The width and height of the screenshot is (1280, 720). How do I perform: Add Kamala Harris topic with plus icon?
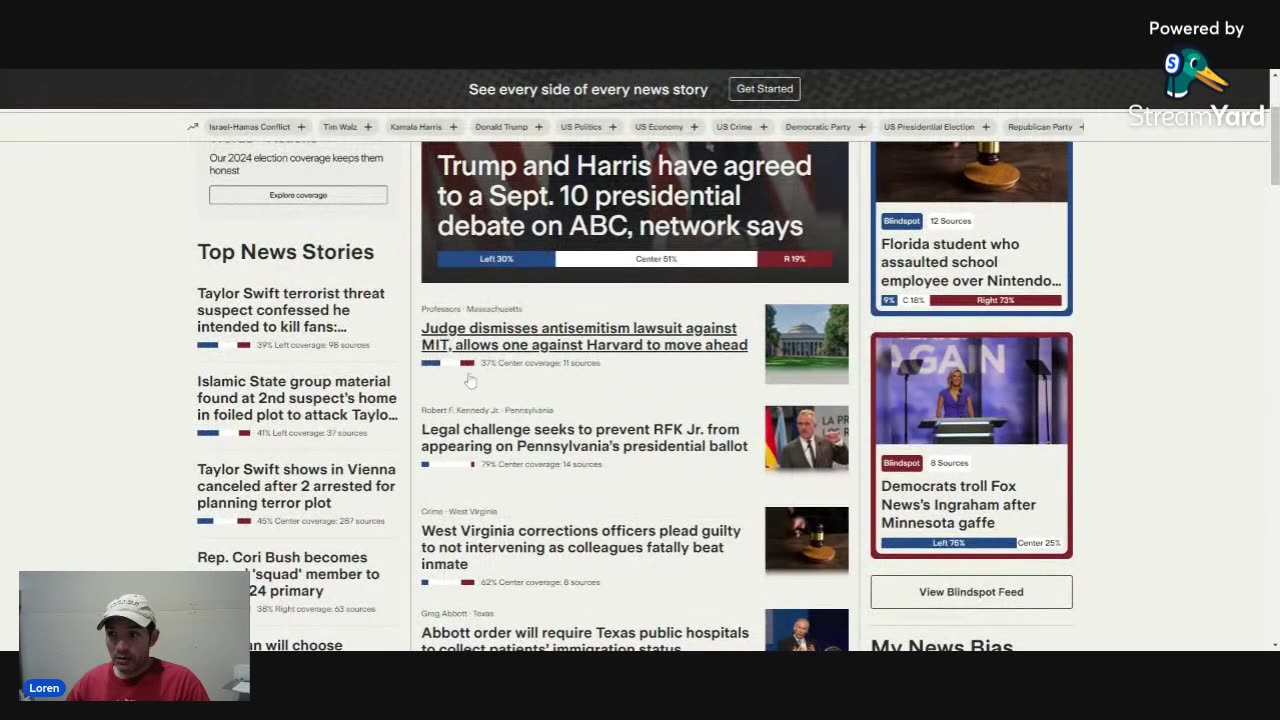[x=453, y=127]
